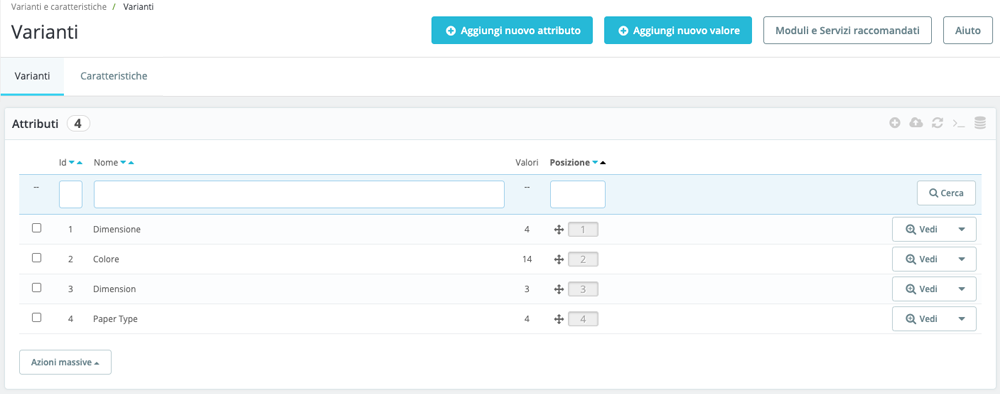Click the refresh list icon in Attributi header

937,123
